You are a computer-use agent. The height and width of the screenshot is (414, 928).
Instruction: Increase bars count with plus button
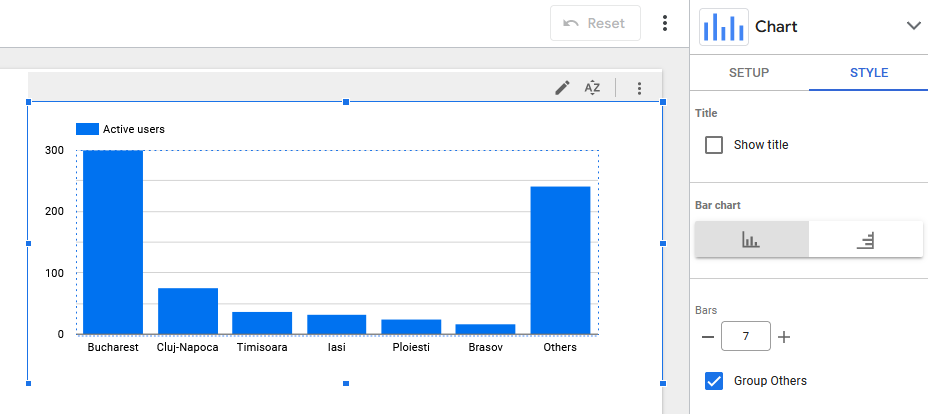784,337
